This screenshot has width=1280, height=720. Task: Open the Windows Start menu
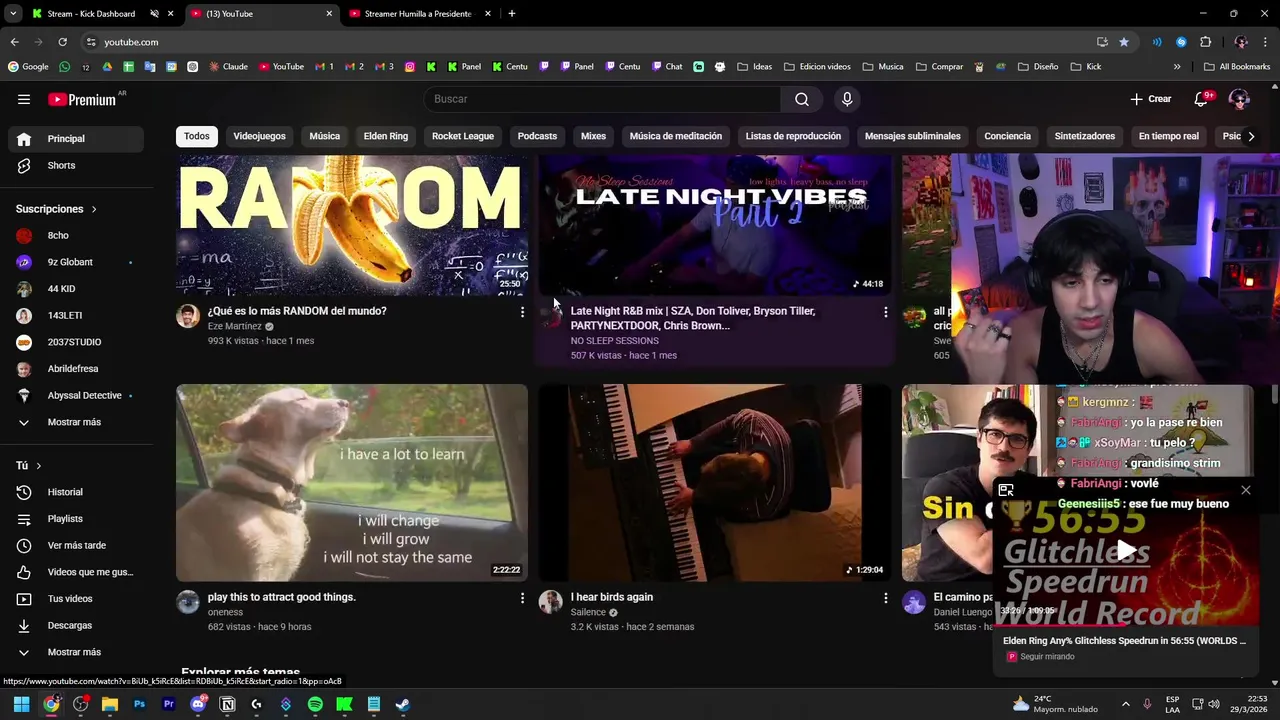(x=21, y=704)
